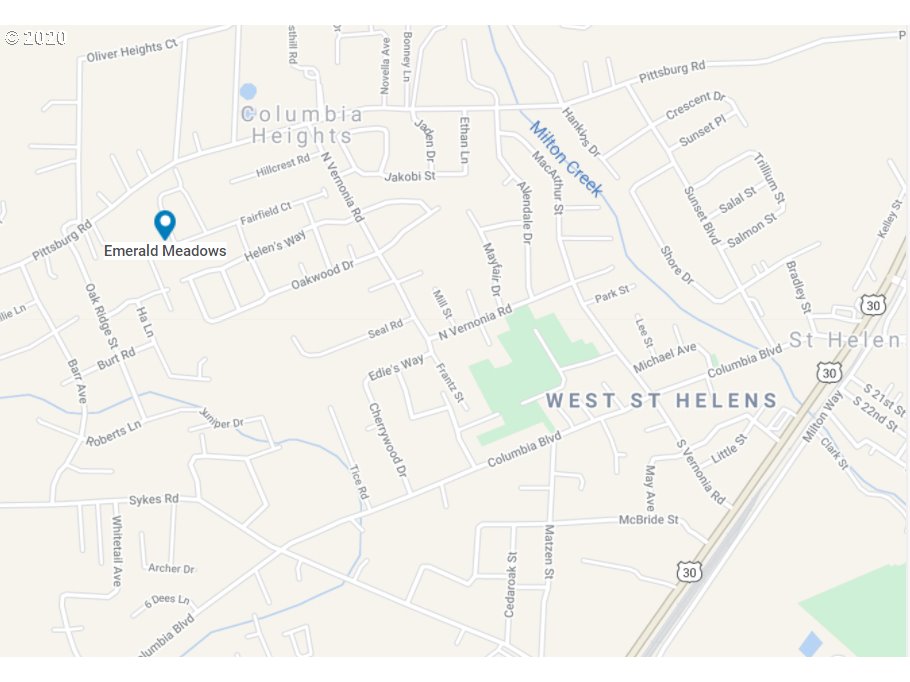910x682 pixels.
Task: Click the copyright 2020 notice
Action: 35,38
